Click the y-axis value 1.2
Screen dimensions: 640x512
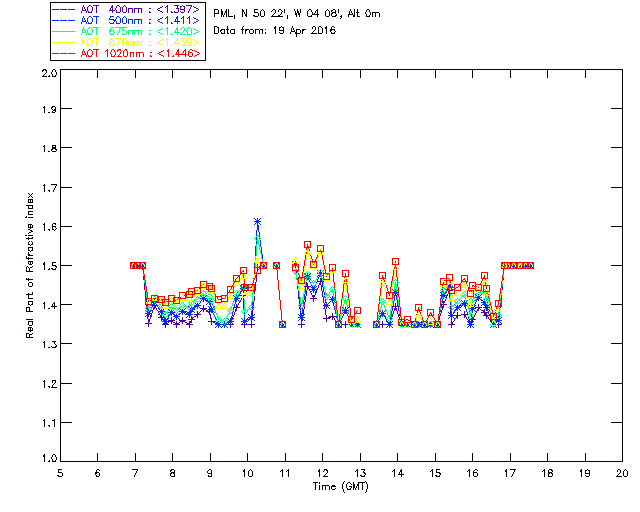pyautogui.click(x=49, y=384)
